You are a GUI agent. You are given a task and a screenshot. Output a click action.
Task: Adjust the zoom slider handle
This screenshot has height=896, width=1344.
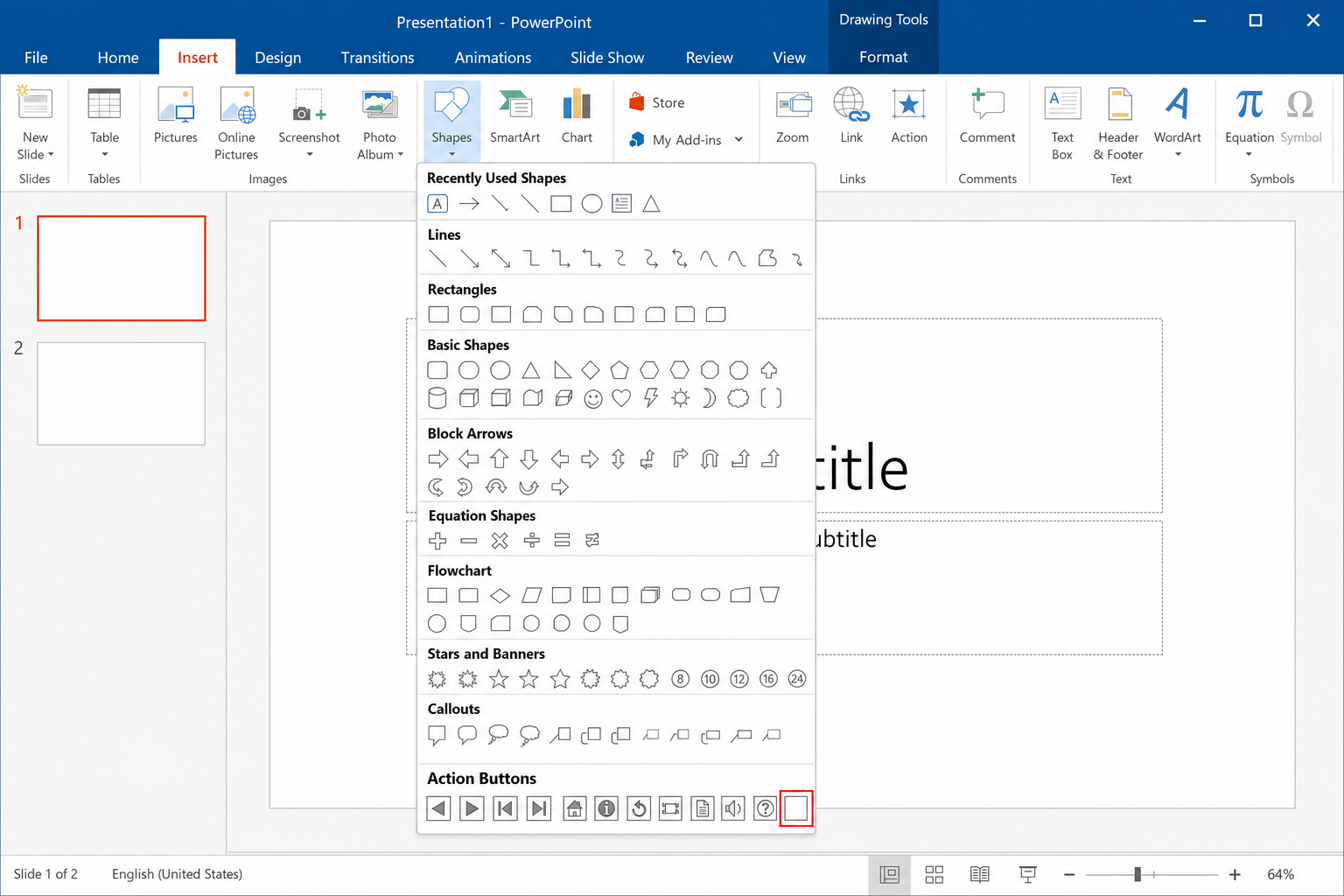[x=1137, y=874]
